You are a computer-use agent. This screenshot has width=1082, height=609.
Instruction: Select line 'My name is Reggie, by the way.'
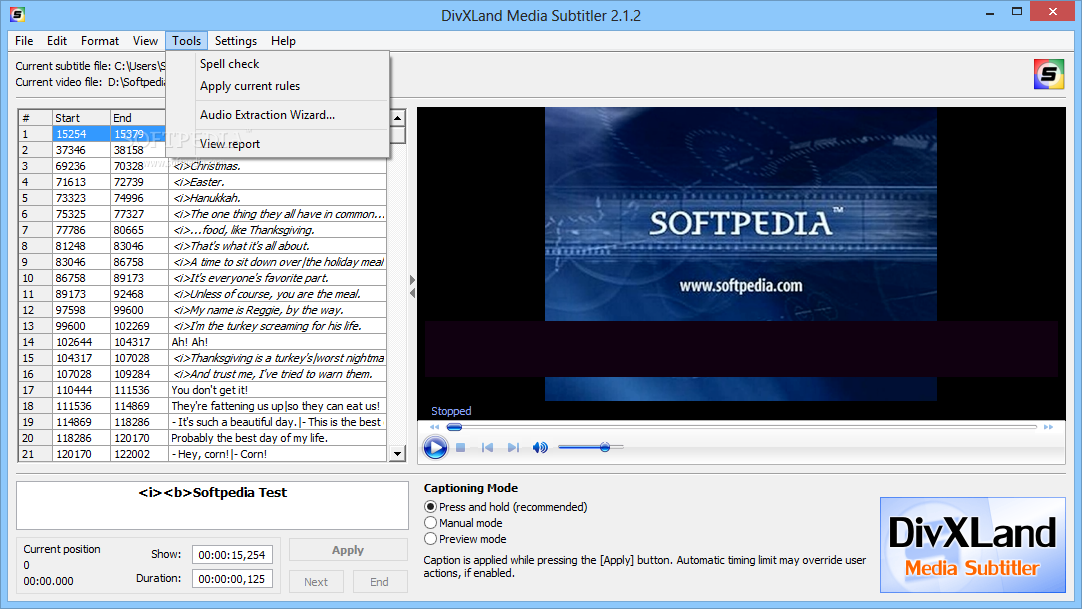coord(277,310)
